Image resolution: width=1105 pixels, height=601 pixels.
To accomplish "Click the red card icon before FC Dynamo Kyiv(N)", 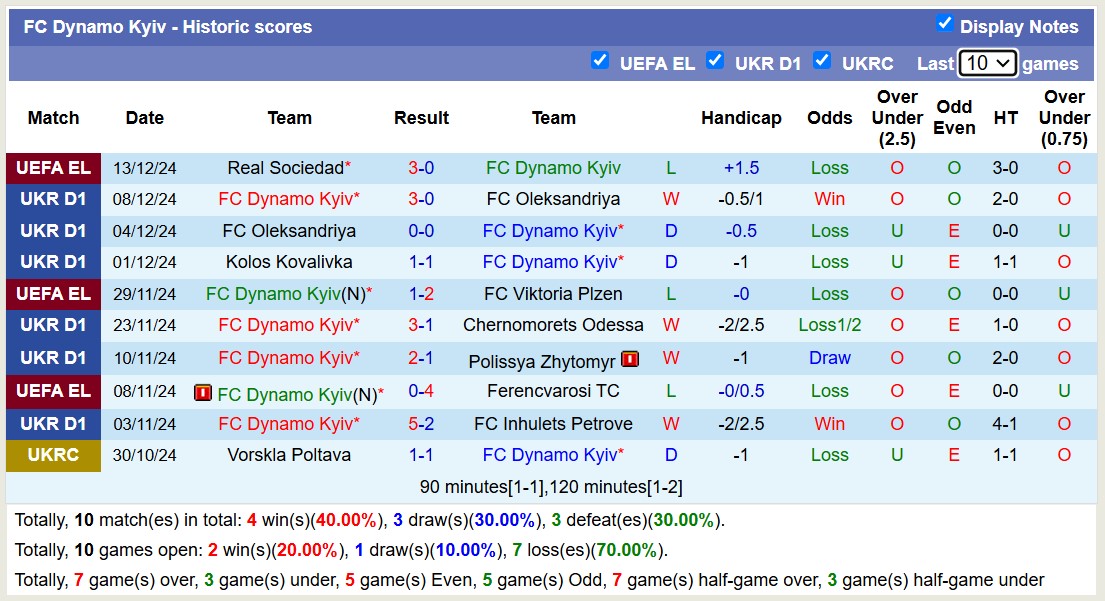I will pyautogui.click(x=203, y=392).
